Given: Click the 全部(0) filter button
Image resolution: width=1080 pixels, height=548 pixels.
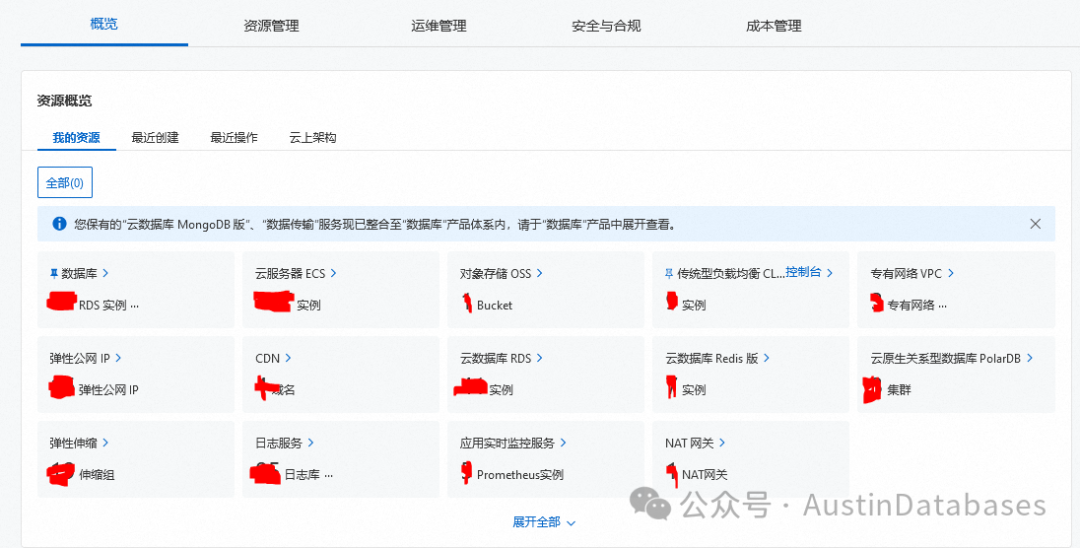Looking at the screenshot, I should [x=65, y=182].
